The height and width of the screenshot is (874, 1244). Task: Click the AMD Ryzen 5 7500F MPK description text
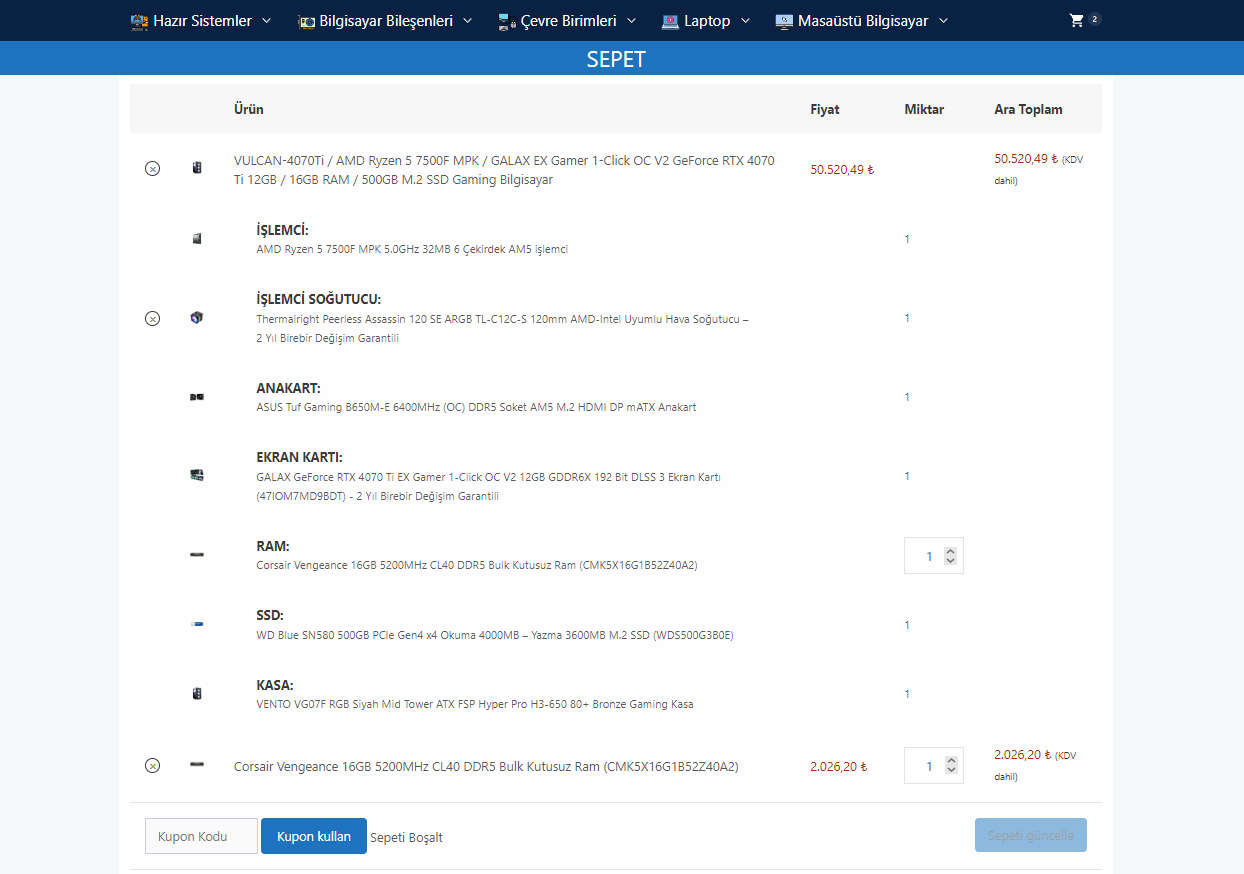(x=412, y=249)
